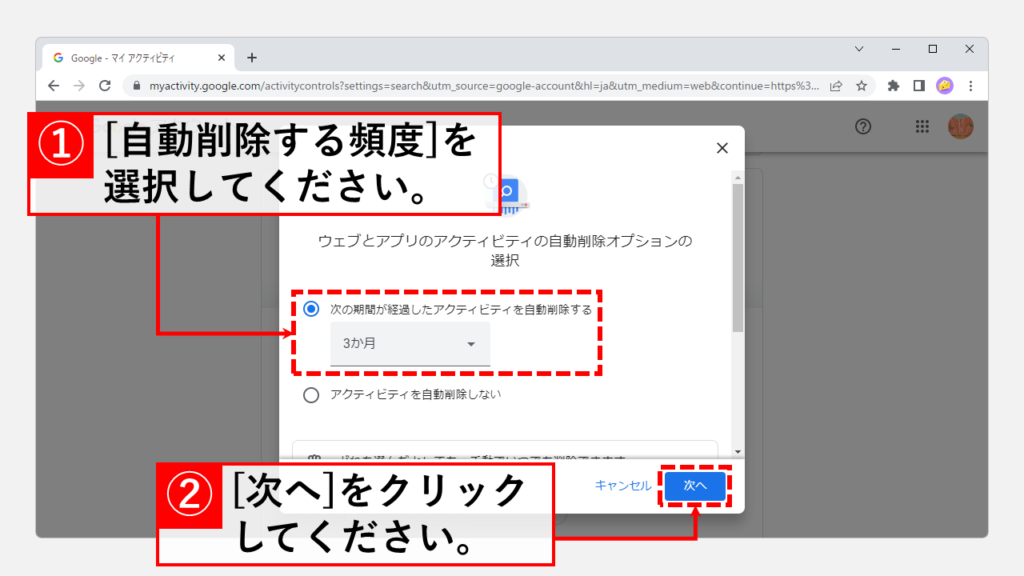The image size is (1024, 576).
Task: Open the Extensions puzzle icon
Action: [x=893, y=86]
